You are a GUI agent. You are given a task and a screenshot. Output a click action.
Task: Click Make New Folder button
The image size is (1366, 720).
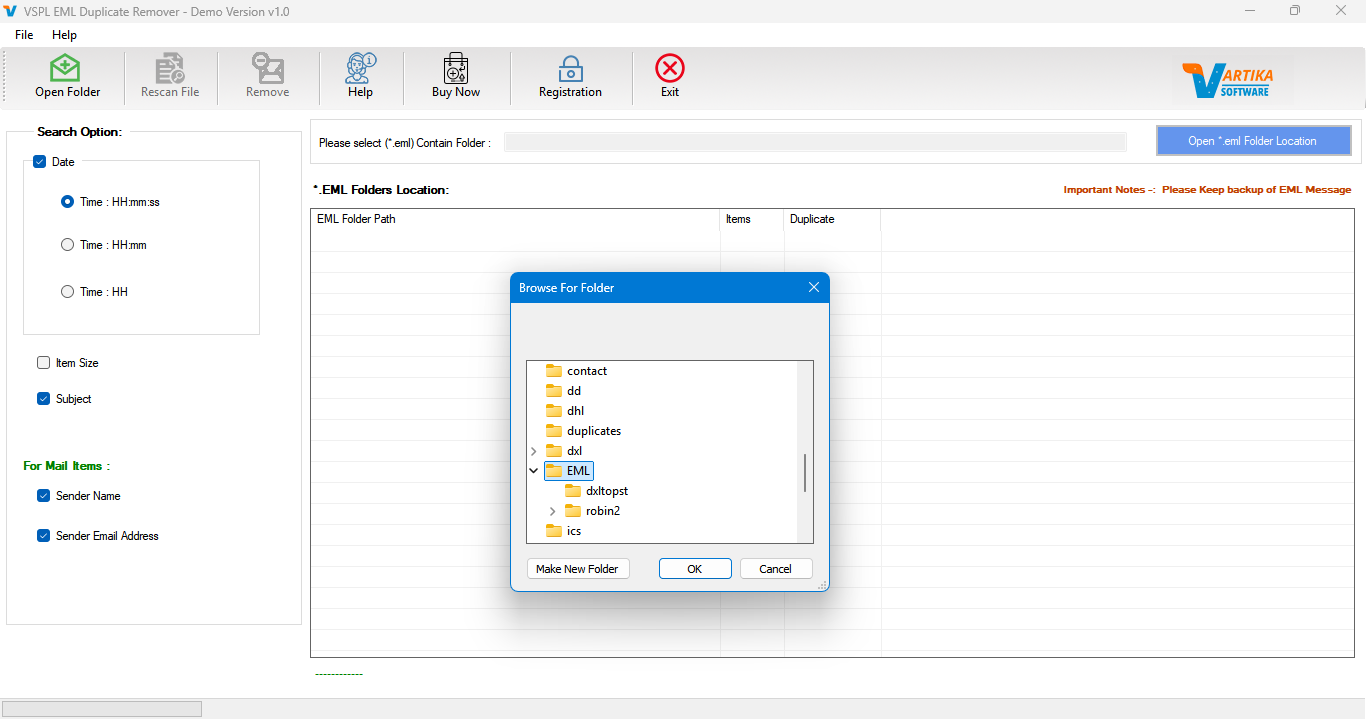[577, 569]
